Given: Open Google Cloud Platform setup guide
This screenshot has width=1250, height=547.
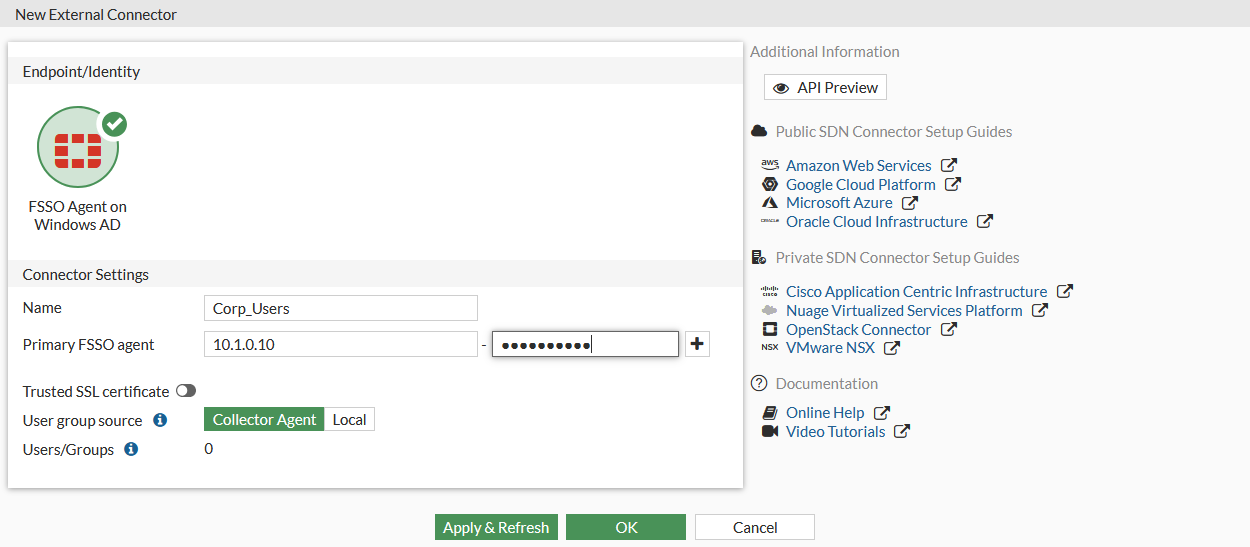Looking at the screenshot, I should click(860, 184).
